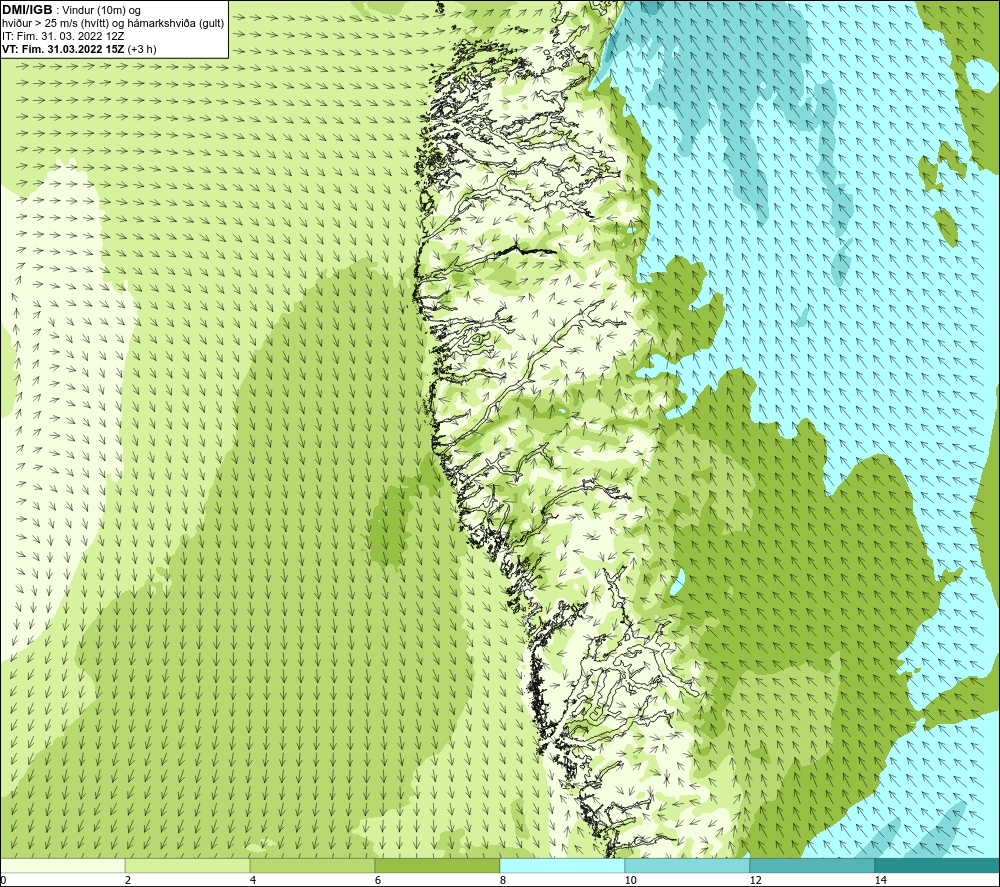
Task: Click the 10–12 m/s cyan legend swatch
Action: 688,865
